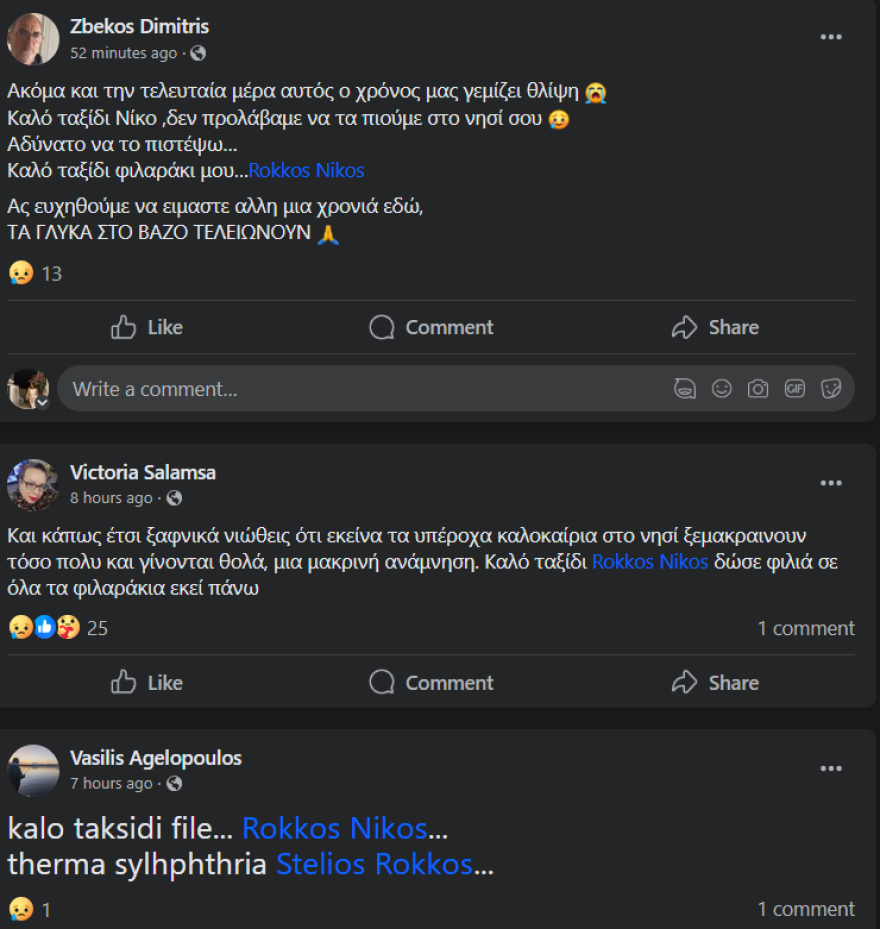View the 1 comment on Victoria Salamsa's post
The width and height of the screenshot is (880, 929).
click(x=806, y=628)
